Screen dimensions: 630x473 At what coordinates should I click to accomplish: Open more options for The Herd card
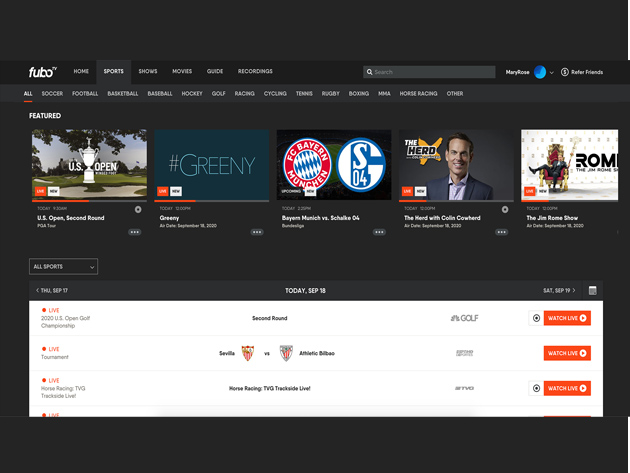[x=501, y=232]
